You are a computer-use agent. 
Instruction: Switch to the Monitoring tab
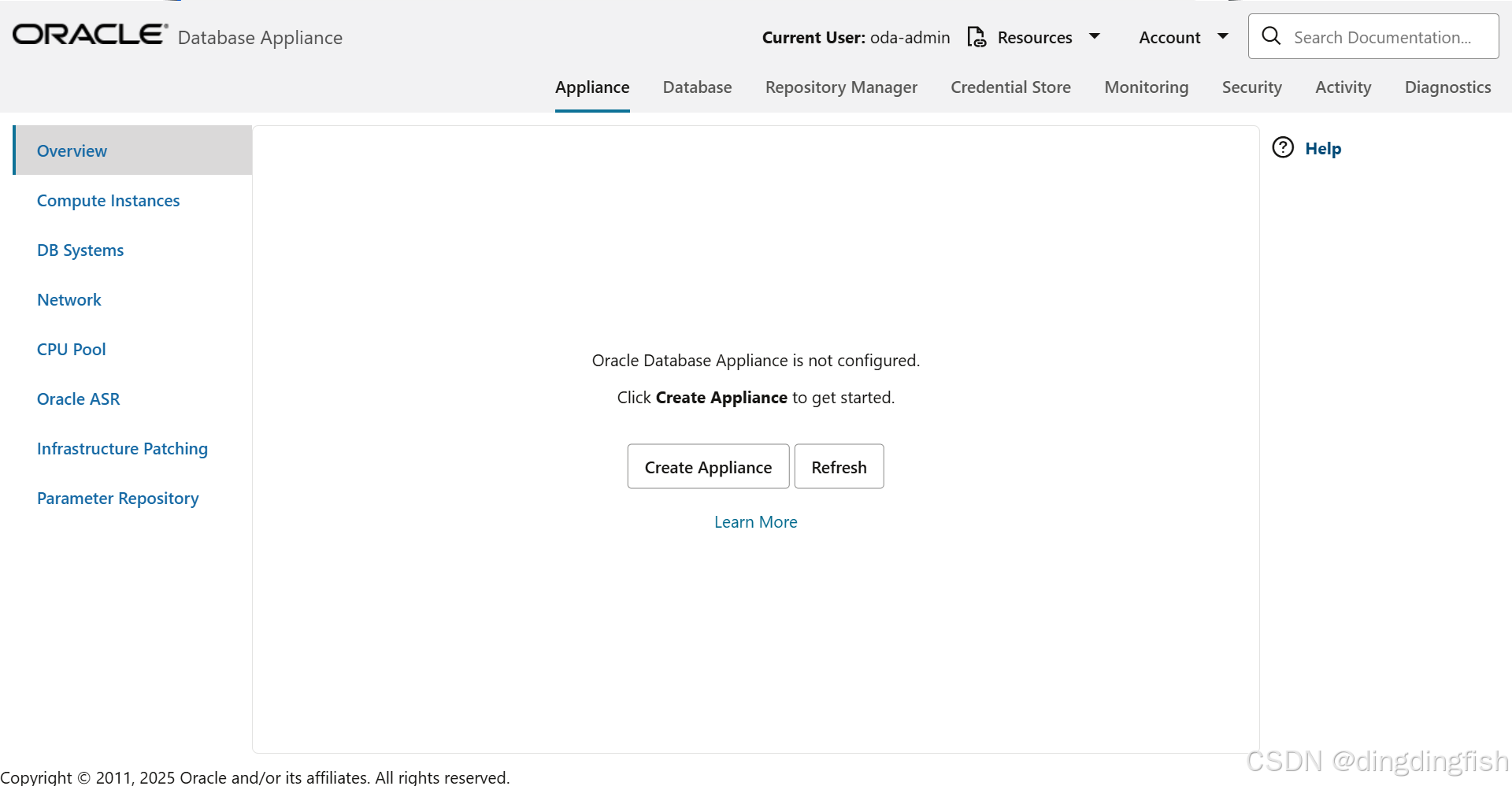click(1146, 87)
